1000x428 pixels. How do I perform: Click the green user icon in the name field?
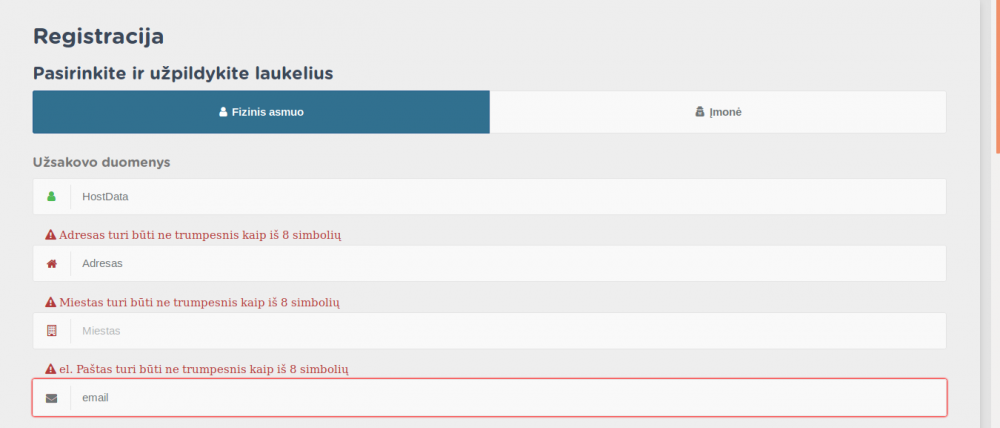(52, 197)
